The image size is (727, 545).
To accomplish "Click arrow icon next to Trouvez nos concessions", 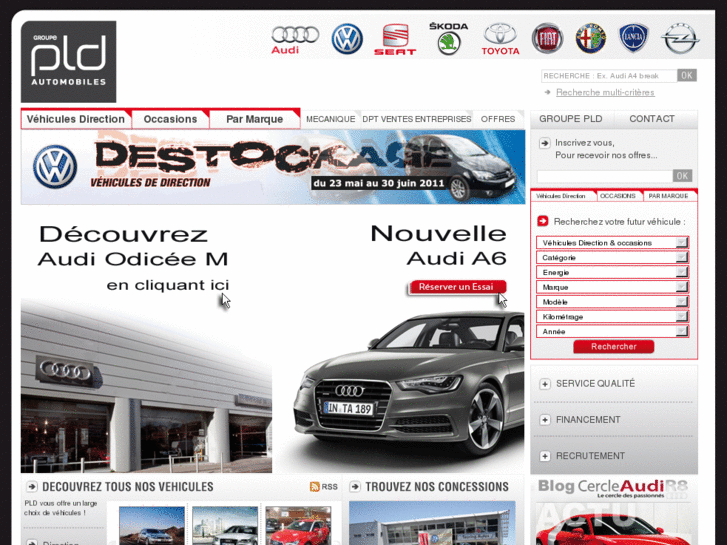I will tap(355, 487).
